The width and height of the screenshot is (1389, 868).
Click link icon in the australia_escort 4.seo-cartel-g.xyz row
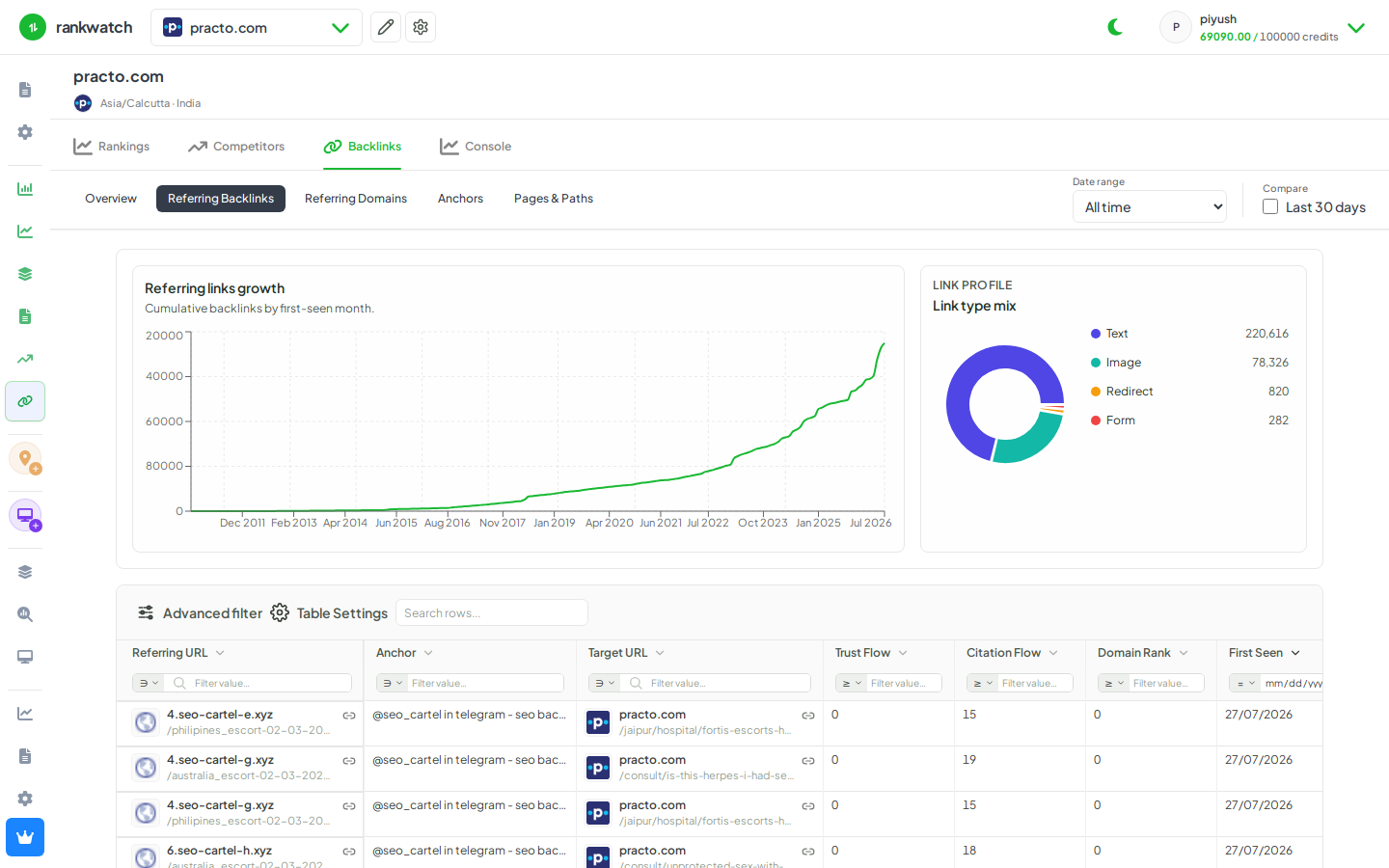point(349,761)
